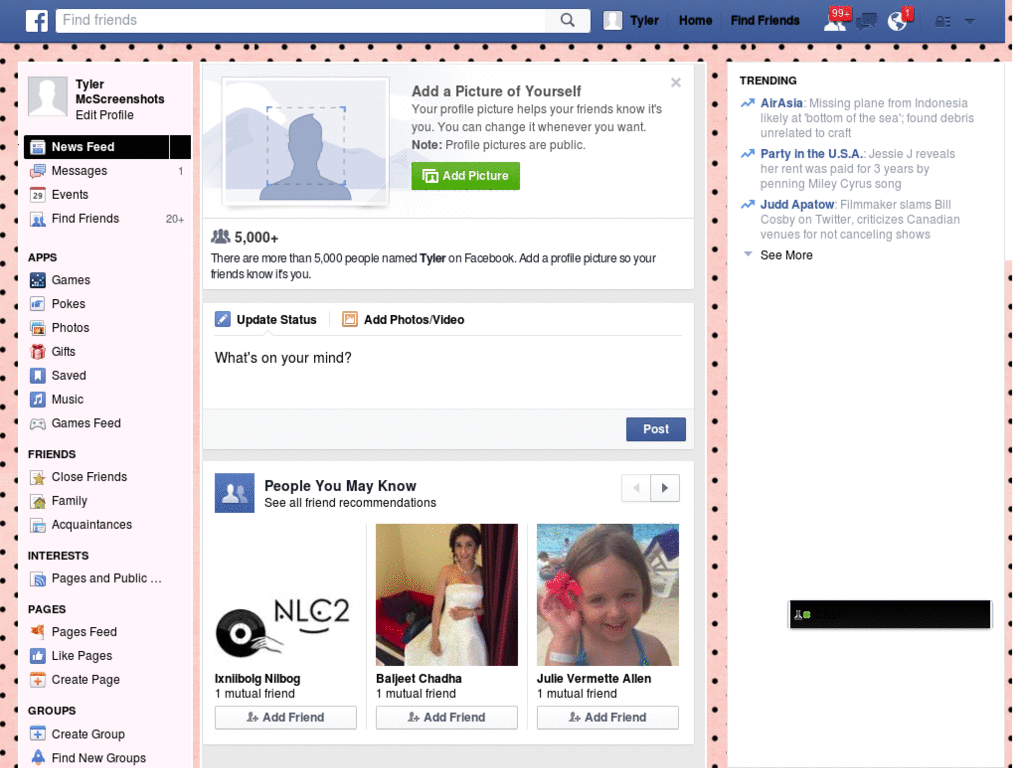The width and height of the screenshot is (1024, 768).
Task: Open Baljeet Chadha's profile photo
Action: pyautogui.click(x=447, y=595)
